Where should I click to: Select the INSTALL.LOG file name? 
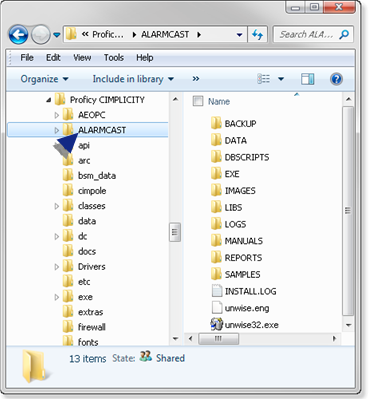[x=250, y=291]
